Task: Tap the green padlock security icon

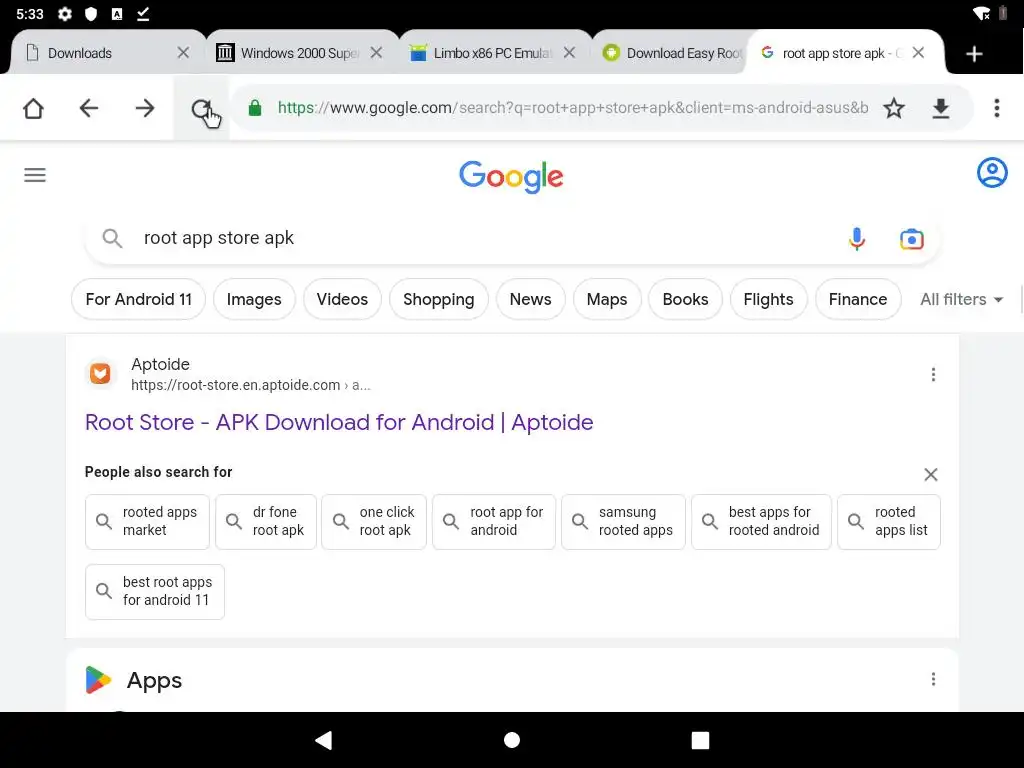Action: point(255,108)
